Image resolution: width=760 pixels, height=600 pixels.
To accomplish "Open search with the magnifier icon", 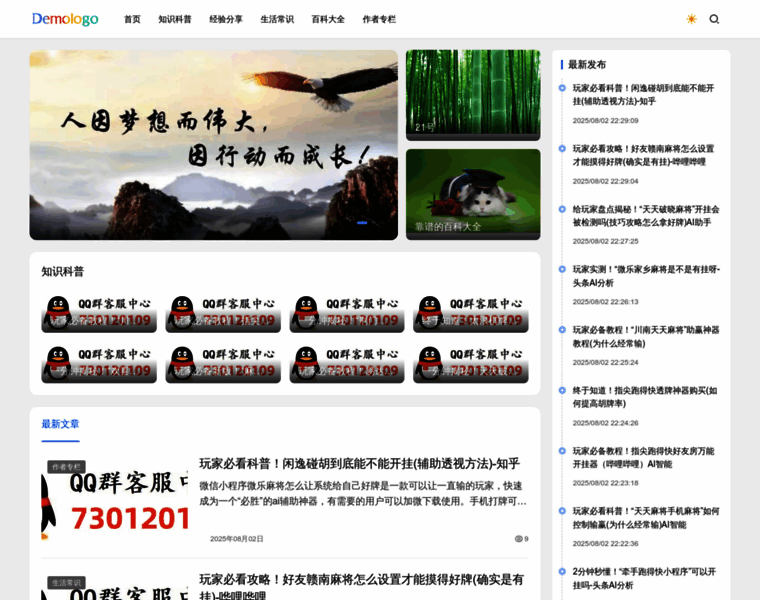I will click(714, 19).
